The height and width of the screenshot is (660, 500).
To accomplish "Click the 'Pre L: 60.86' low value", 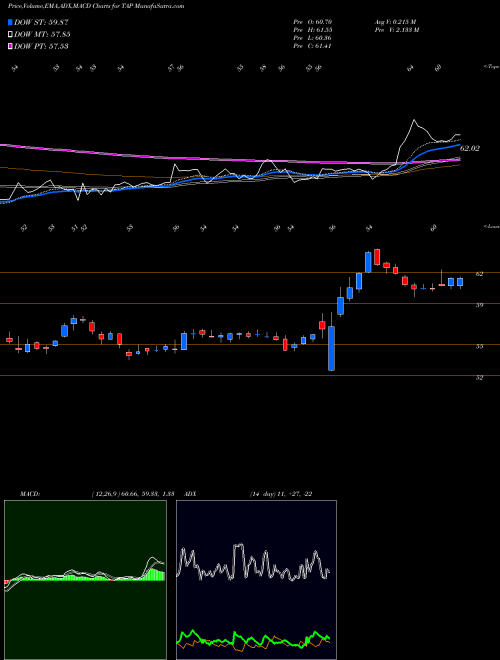I will (313, 38).
